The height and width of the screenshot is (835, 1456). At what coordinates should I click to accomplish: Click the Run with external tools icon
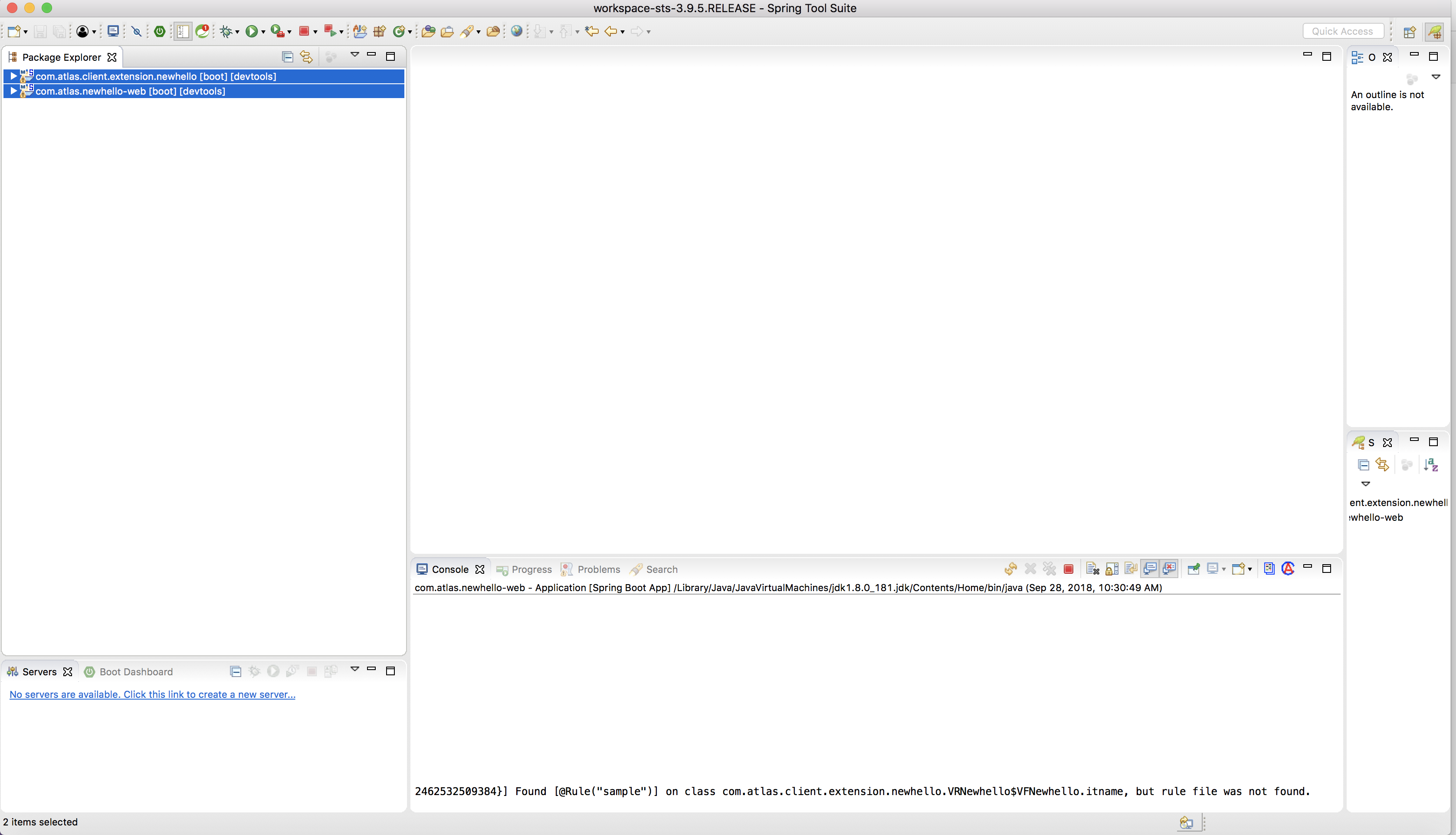277,32
